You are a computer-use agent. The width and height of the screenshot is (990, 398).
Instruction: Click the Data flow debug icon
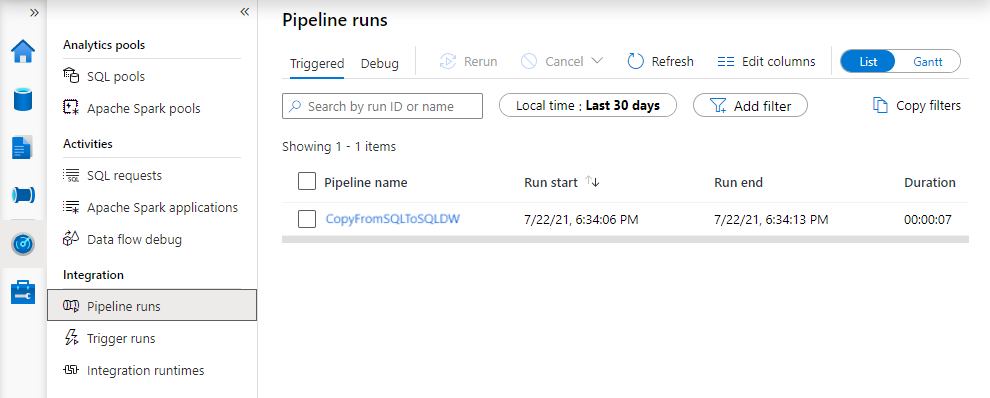(71, 239)
